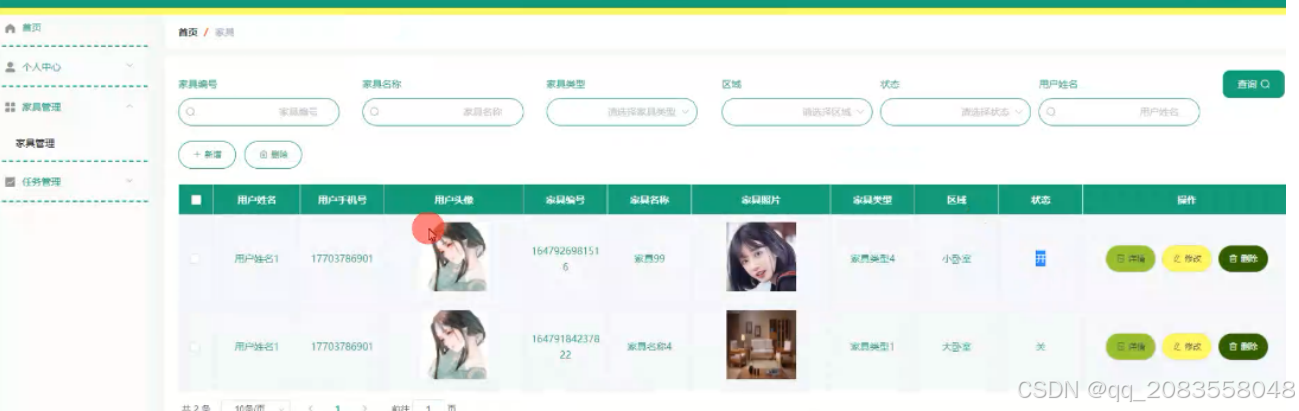Viewport: 1299px width, 411px height.
Task: Check the second row checkbox
Action: pyautogui.click(x=195, y=347)
